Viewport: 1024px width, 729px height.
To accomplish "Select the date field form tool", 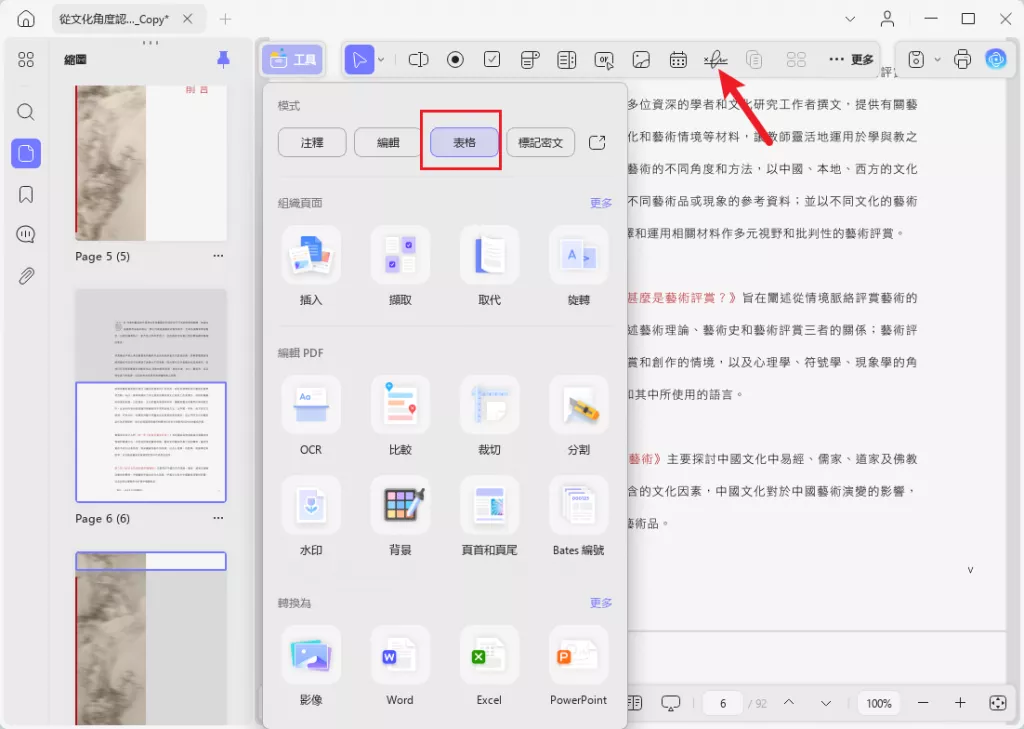I will [679, 60].
